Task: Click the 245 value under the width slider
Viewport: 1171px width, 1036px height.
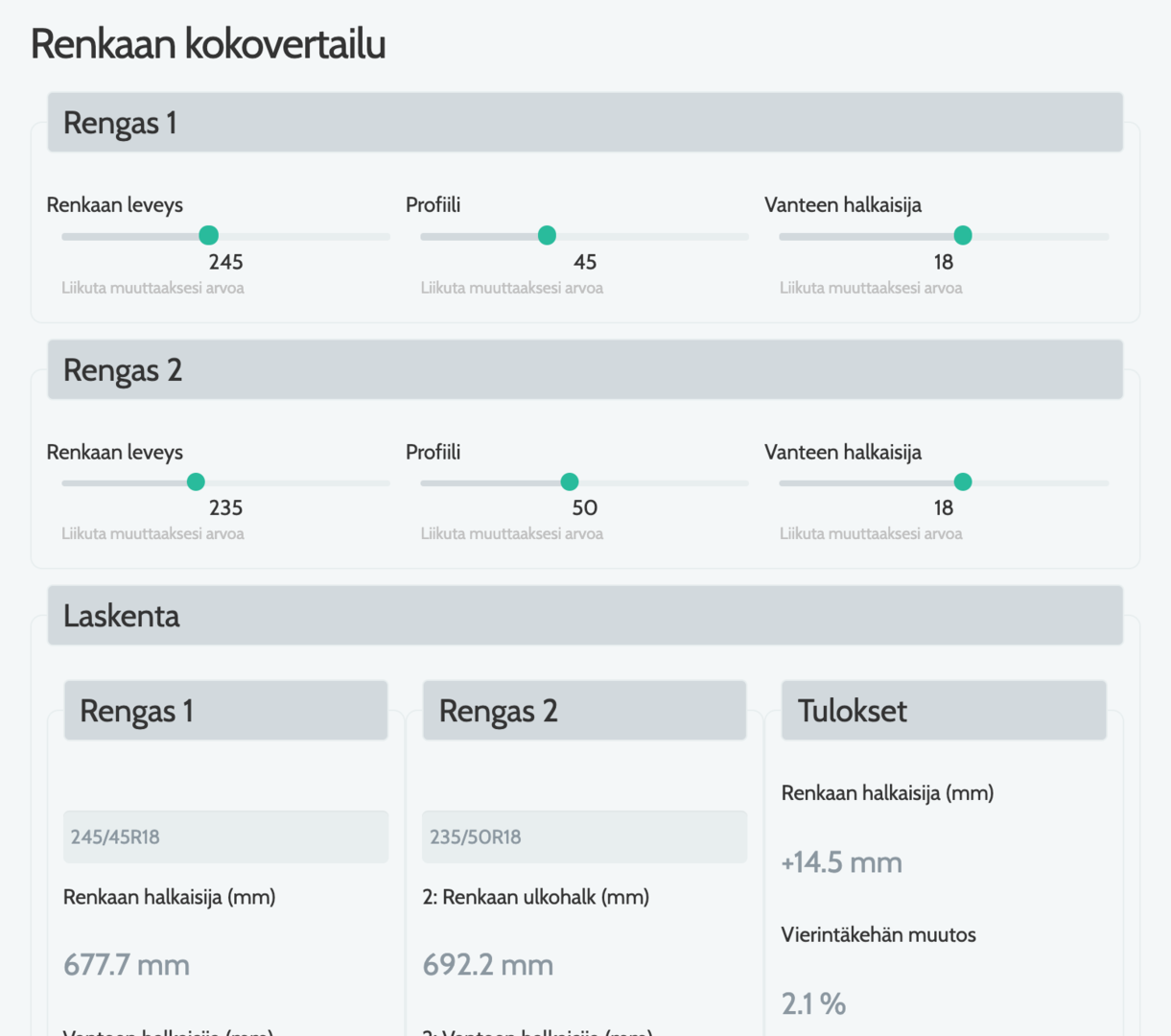Action: click(226, 262)
